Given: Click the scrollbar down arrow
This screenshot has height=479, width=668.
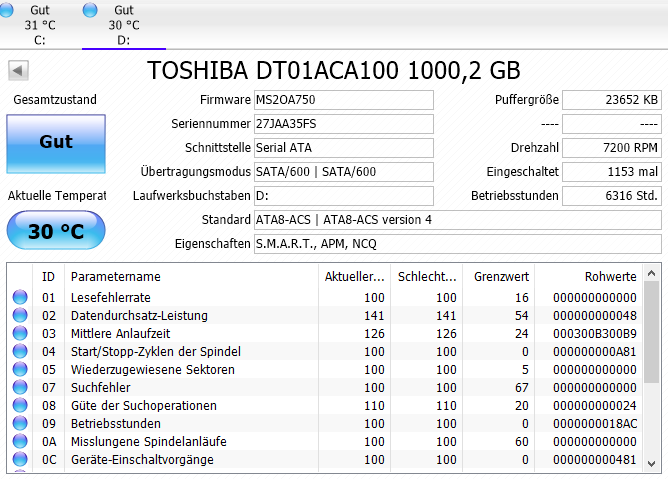Looking at the screenshot, I should tap(651, 463).
